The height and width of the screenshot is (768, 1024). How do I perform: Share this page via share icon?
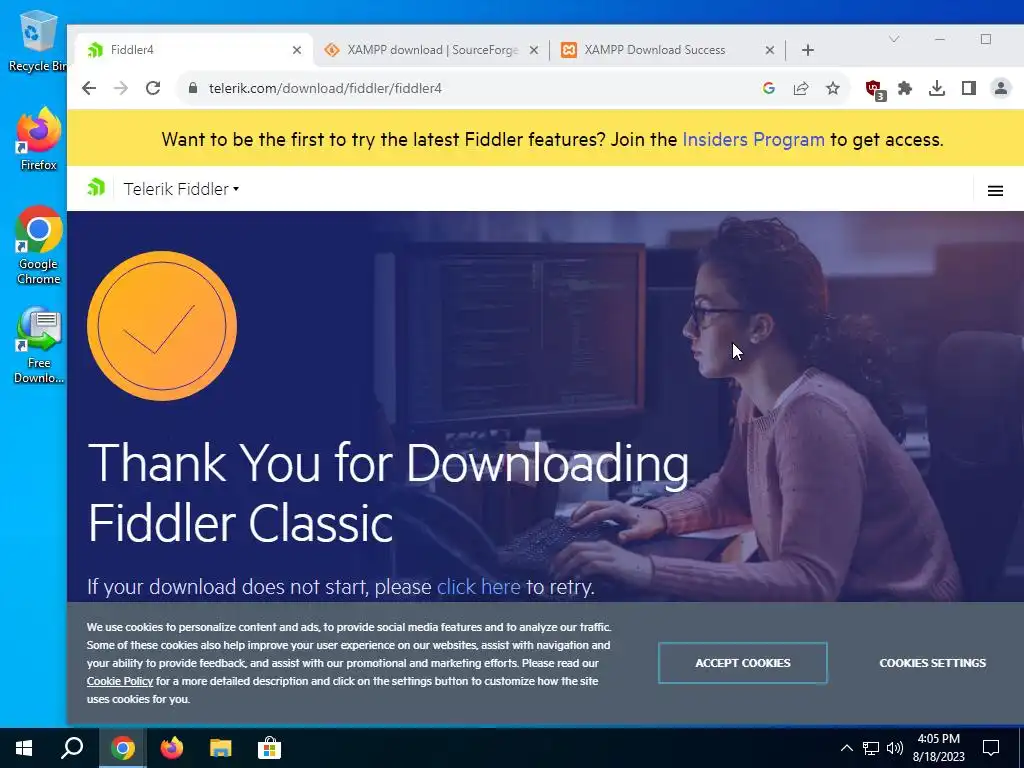point(801,88)
